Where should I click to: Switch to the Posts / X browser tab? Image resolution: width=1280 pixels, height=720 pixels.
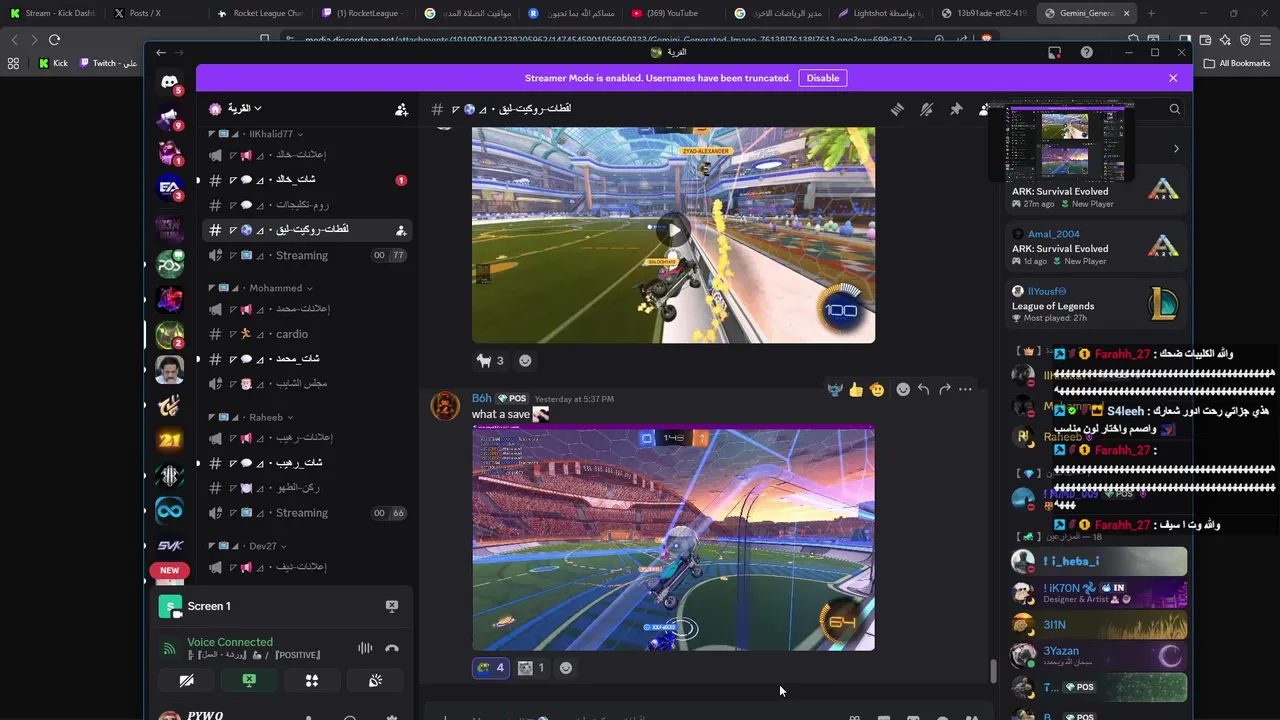tap(155, 13)
